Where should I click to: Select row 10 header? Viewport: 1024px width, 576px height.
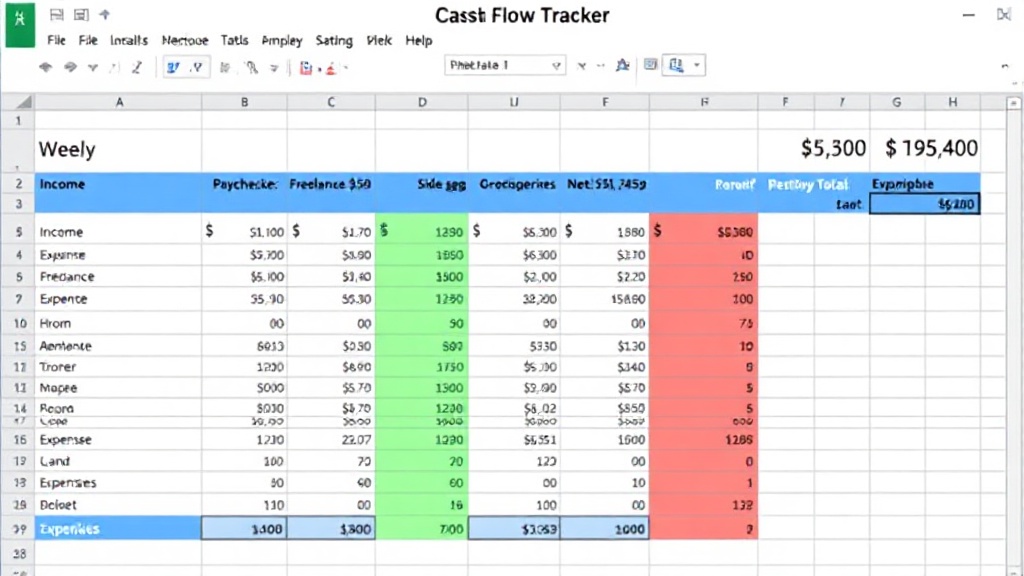tap(18, 323)
